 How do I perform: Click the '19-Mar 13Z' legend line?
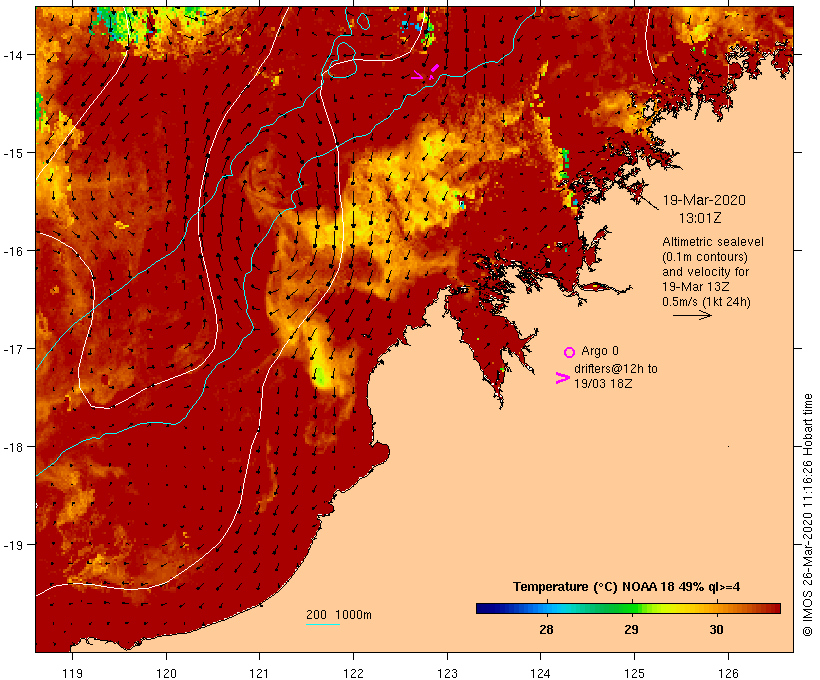696,287
